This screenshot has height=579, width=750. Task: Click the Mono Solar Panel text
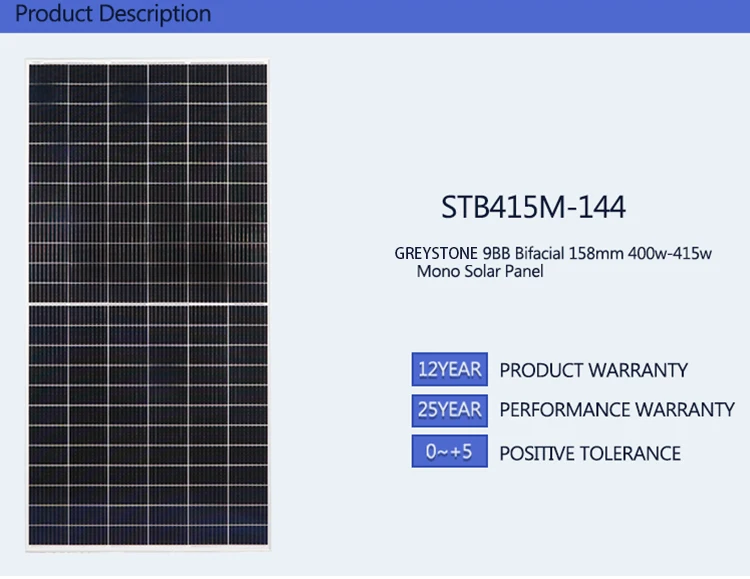(480, 272)
